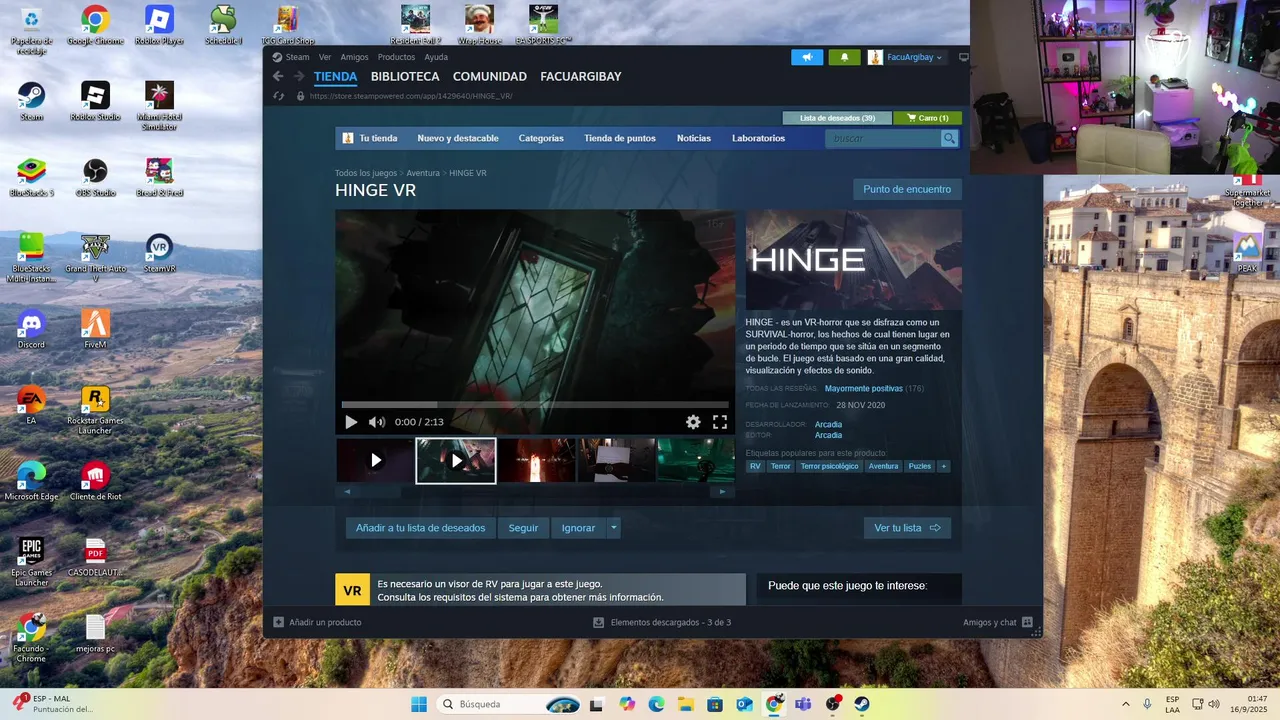Viewport: 1280px width, 720px height.
Task: Select the fire screenshot thumbnail
Action: point(537,460)
